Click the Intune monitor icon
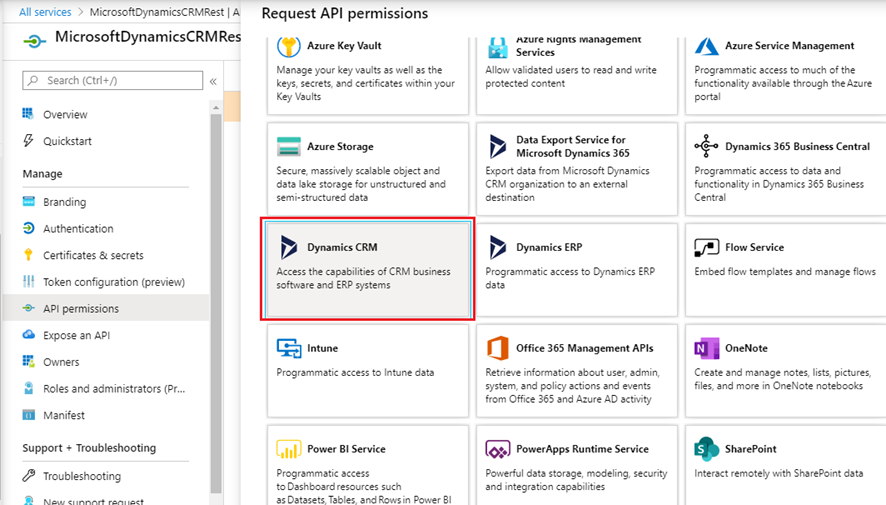This screenshot has width=886, height=505. pos(289,348)
